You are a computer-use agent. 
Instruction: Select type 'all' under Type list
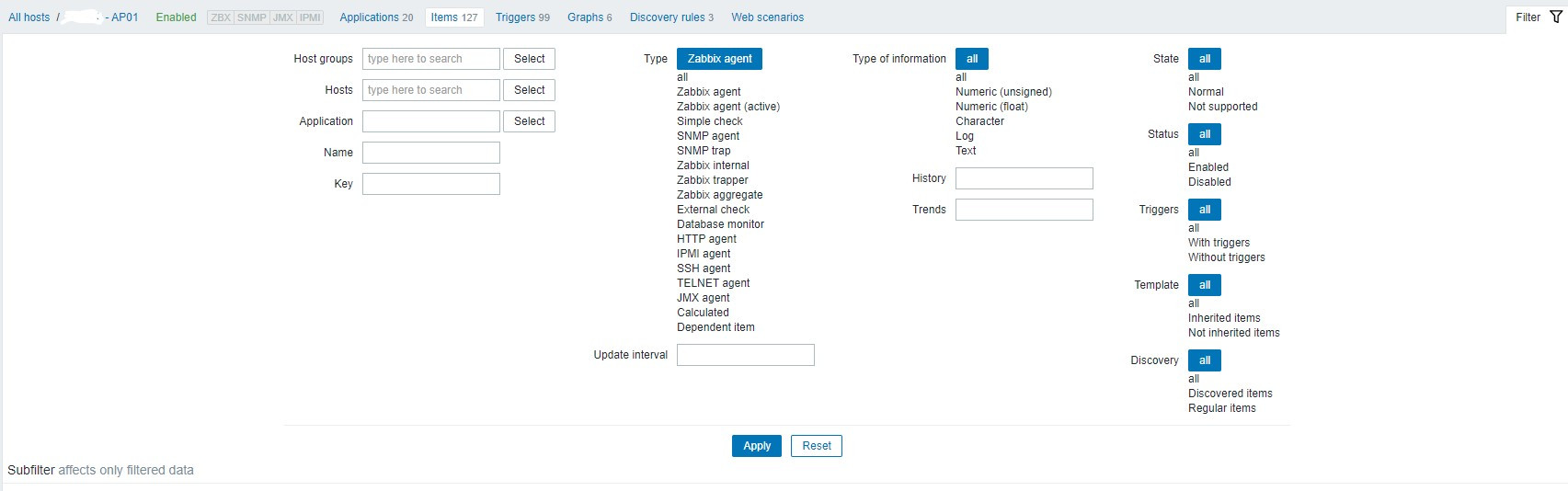tap(682, 77)
